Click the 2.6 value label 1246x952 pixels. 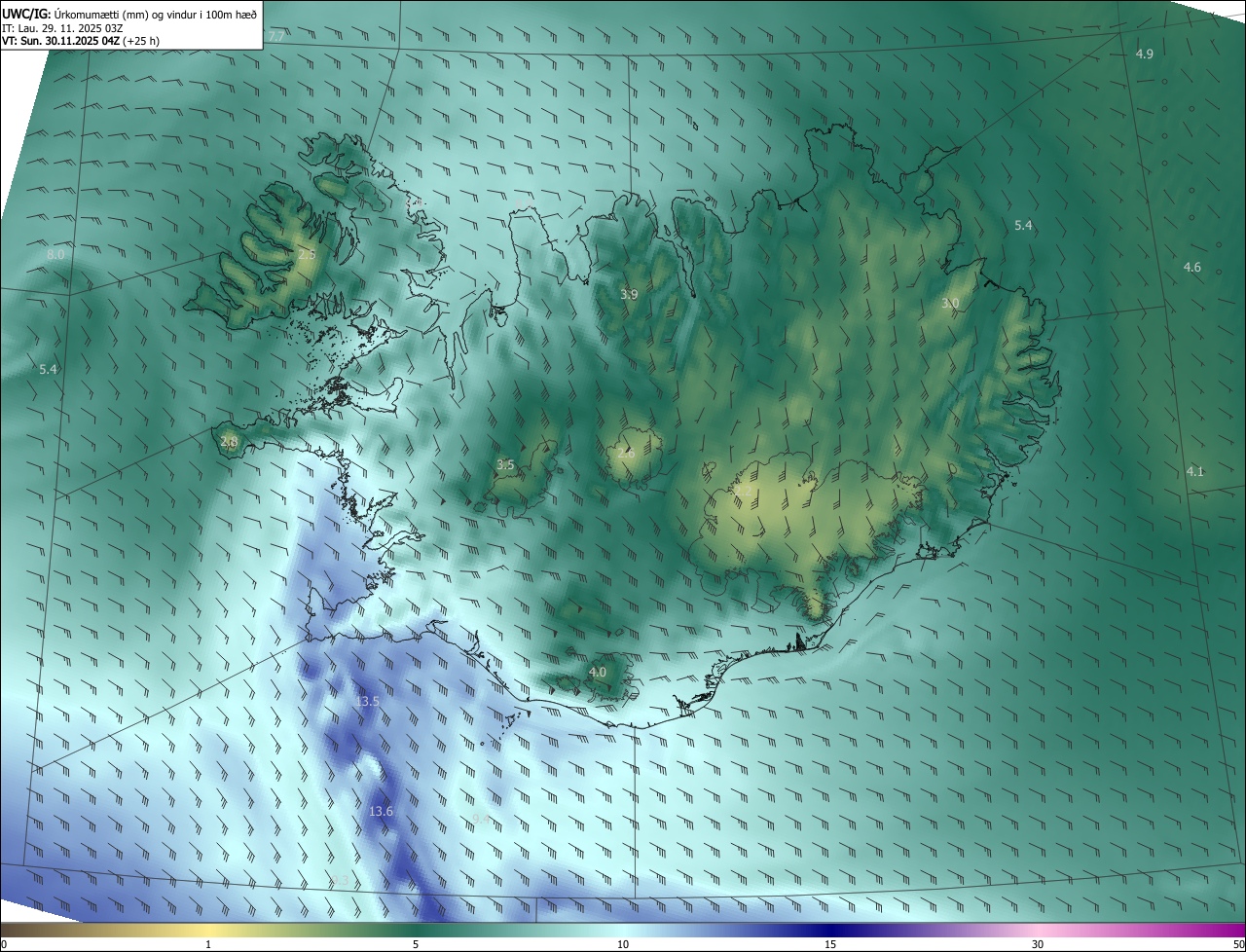click(626, 453)
